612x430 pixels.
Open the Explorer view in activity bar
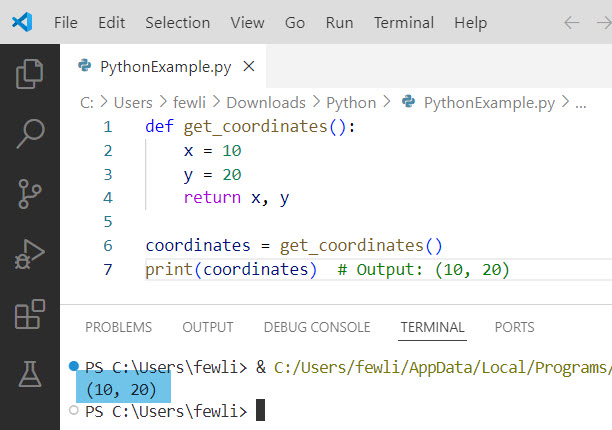pyautogui.click(x=30, y=74)
